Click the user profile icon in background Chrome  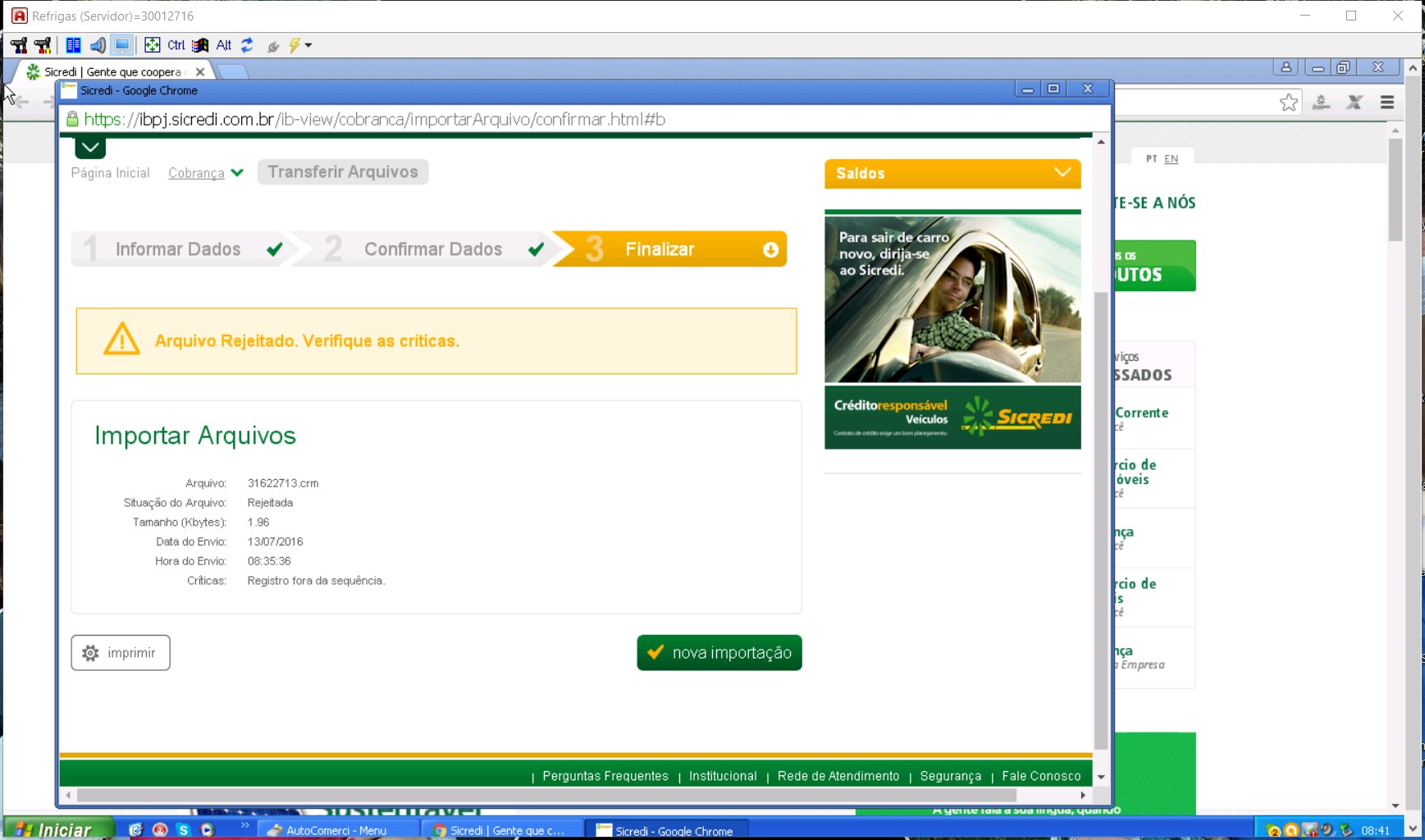(1286, 68)
